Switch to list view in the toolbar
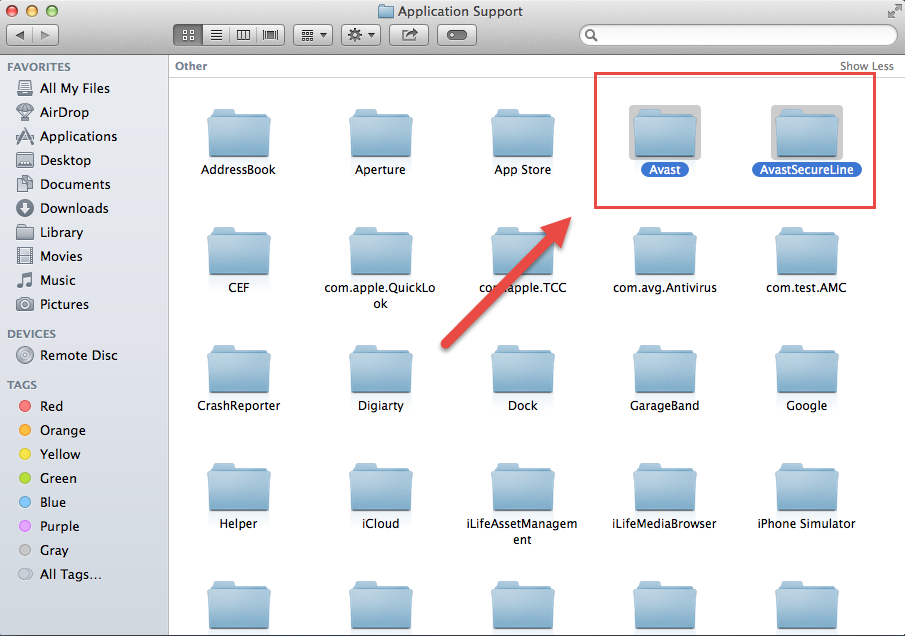The image size is (905, 636). coord(216,34)
